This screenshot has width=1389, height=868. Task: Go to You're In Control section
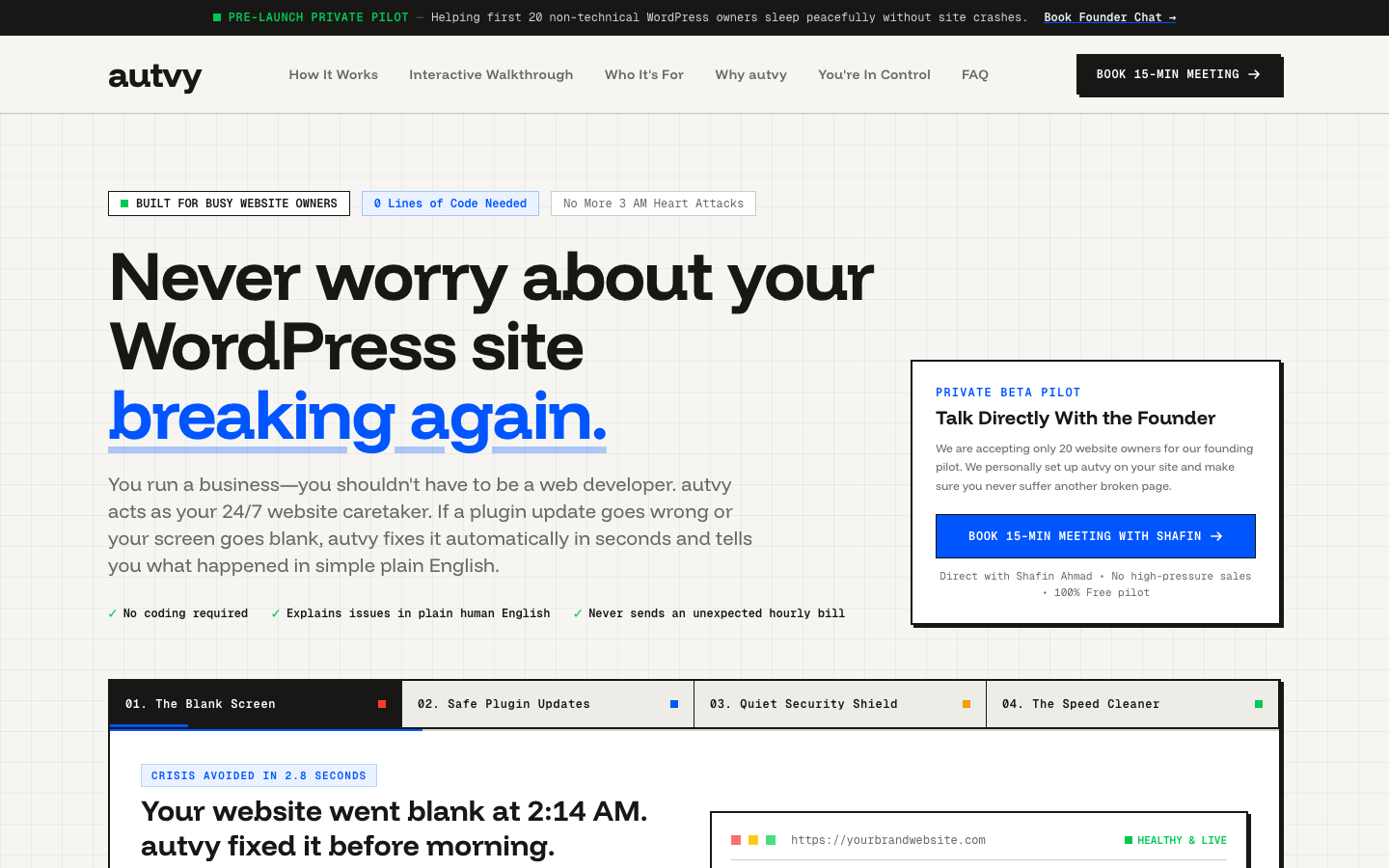click(874, 74)
